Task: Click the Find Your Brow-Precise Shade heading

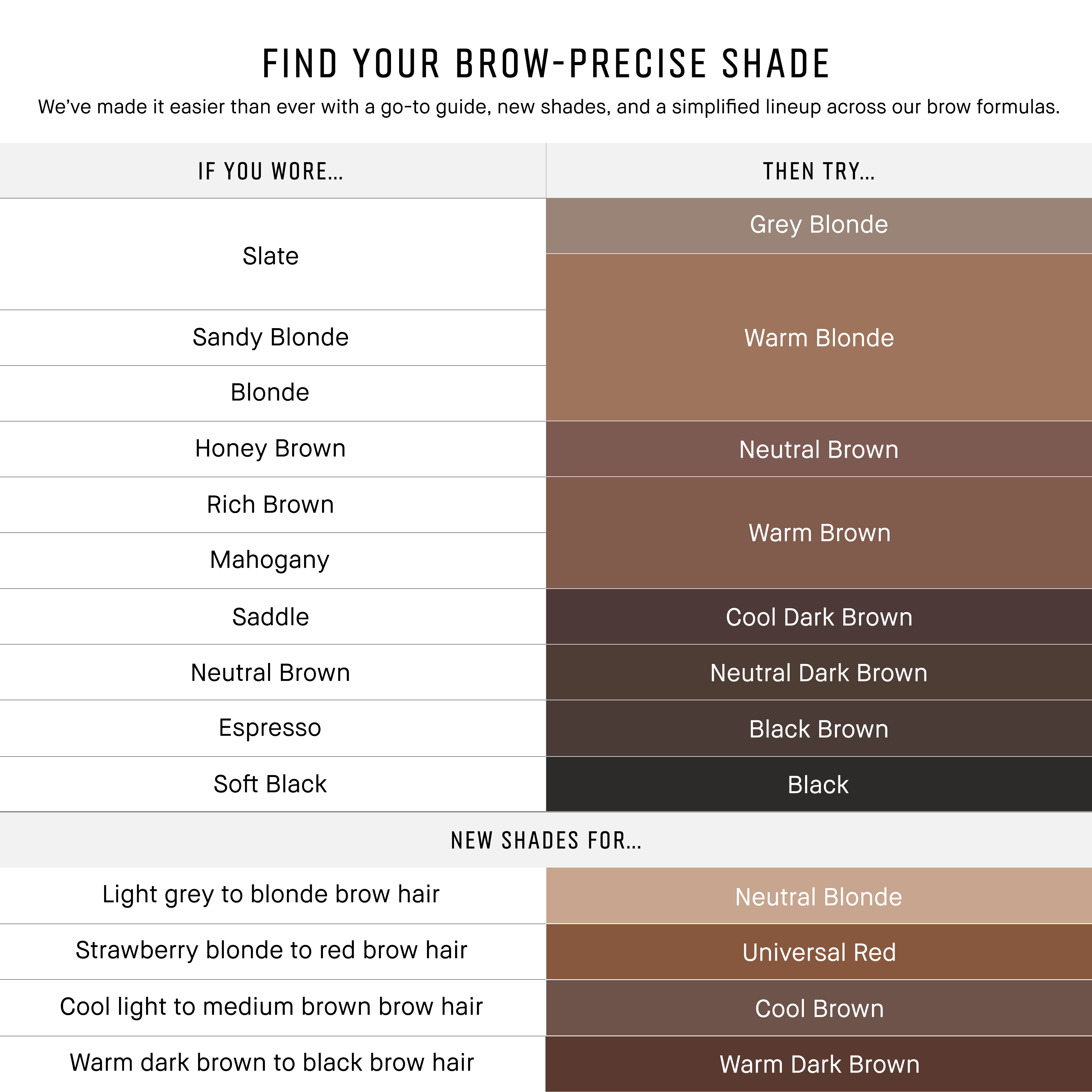Action: [x=546, y=63]
